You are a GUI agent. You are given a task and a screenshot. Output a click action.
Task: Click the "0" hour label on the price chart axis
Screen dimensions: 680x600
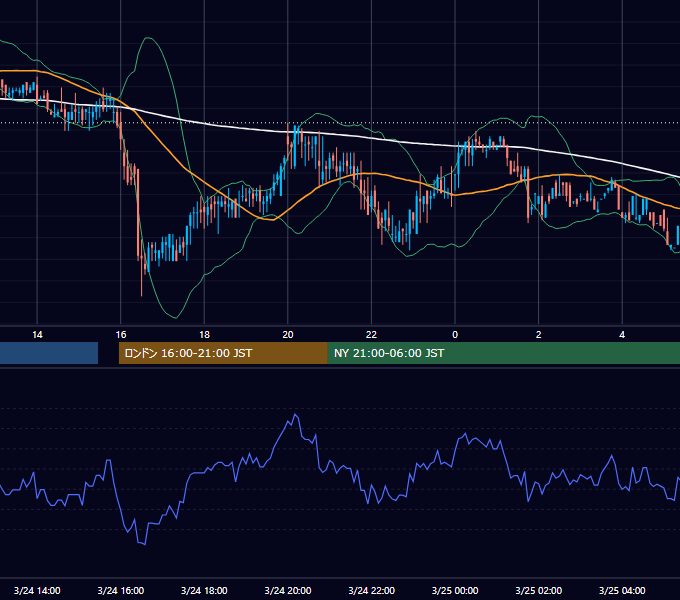point(455,335)
